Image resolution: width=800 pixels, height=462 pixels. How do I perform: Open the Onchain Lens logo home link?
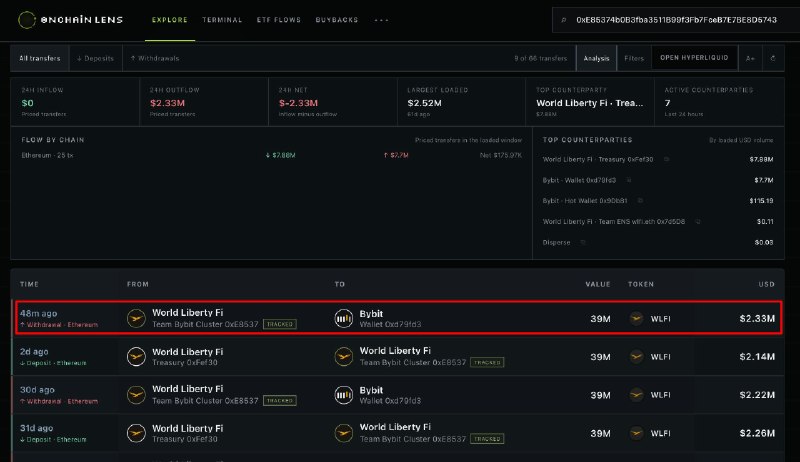70,20
